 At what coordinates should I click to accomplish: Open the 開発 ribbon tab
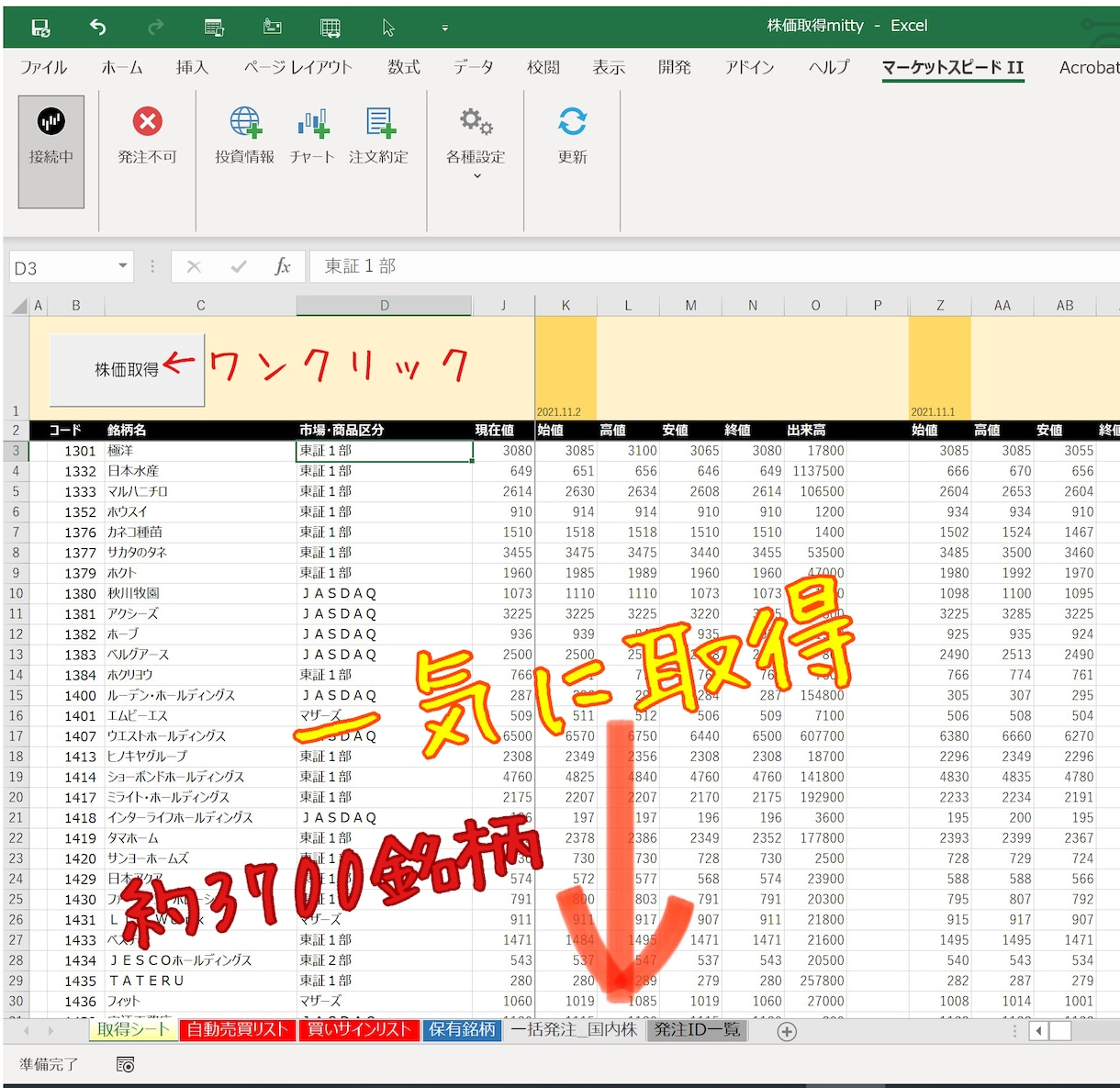pyautogui.click(x=674, y=67)
